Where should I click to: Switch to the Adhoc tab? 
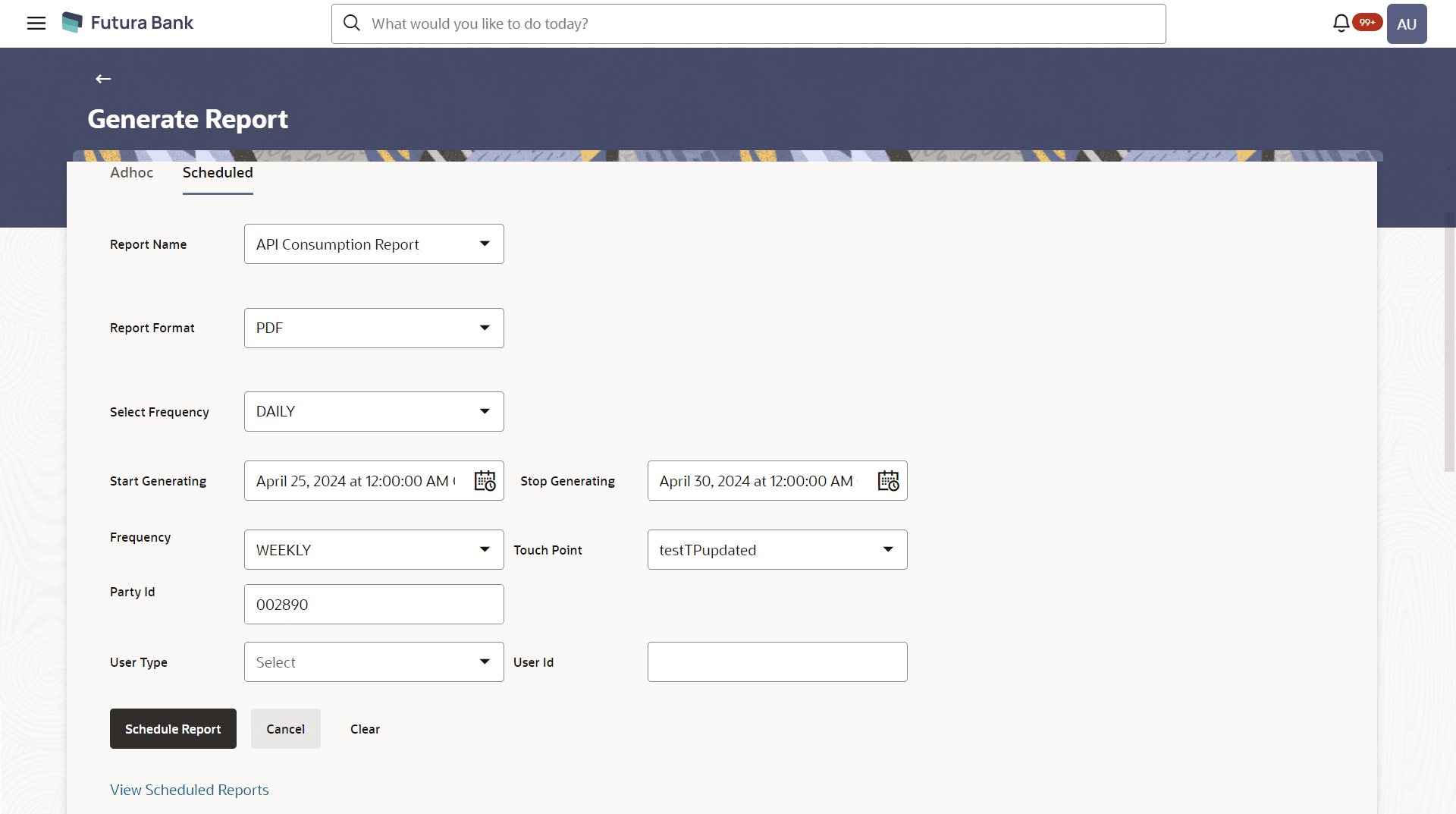(x=131, y=173)
